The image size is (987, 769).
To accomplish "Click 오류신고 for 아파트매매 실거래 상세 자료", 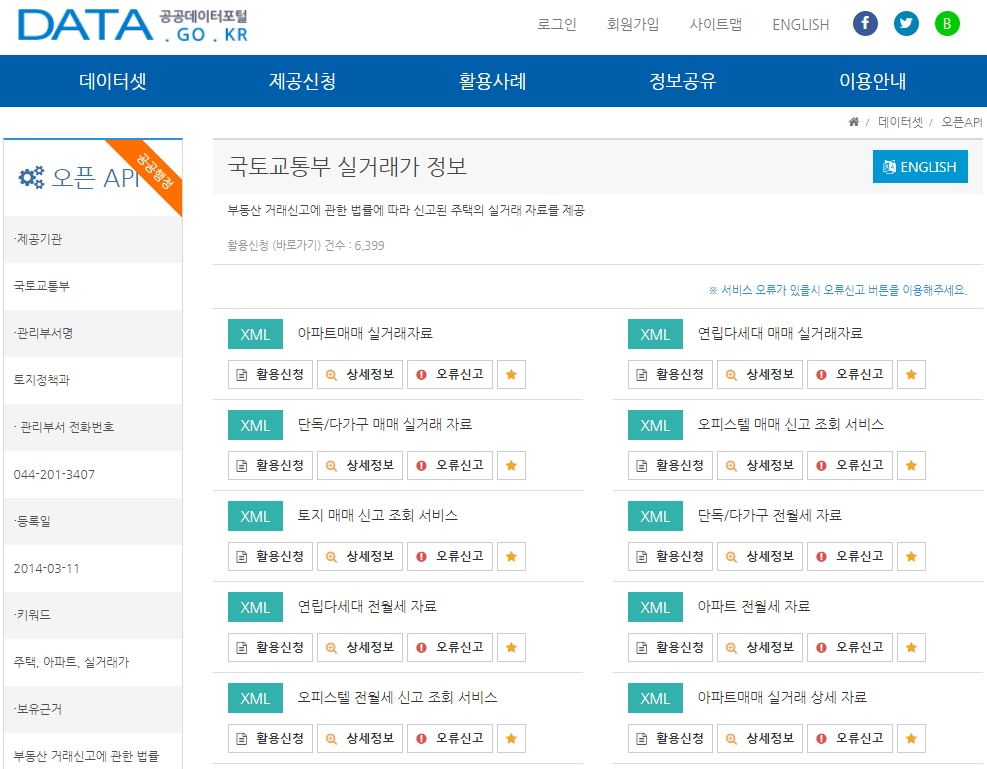I will 850,738.
